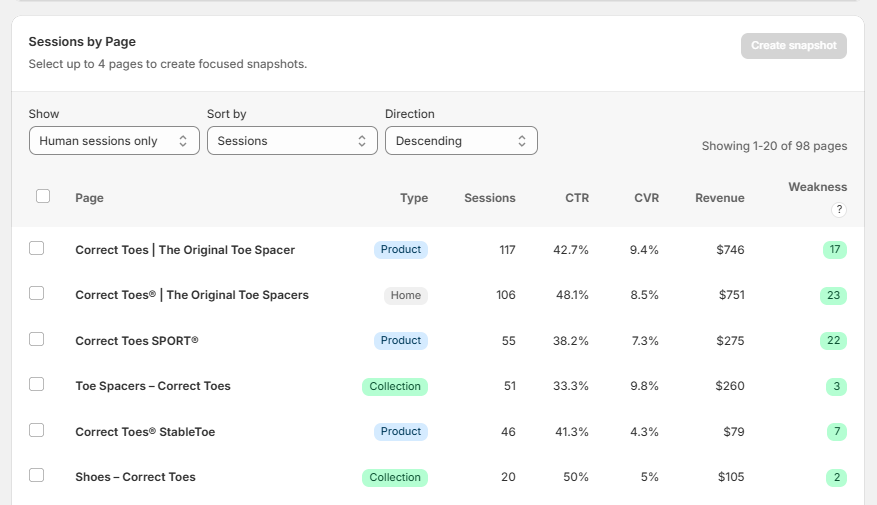Select the Correct Toes® | The Original Toe Spacers row checkbox
This screenshot has width=877, height=505.
tap(36, 294)
